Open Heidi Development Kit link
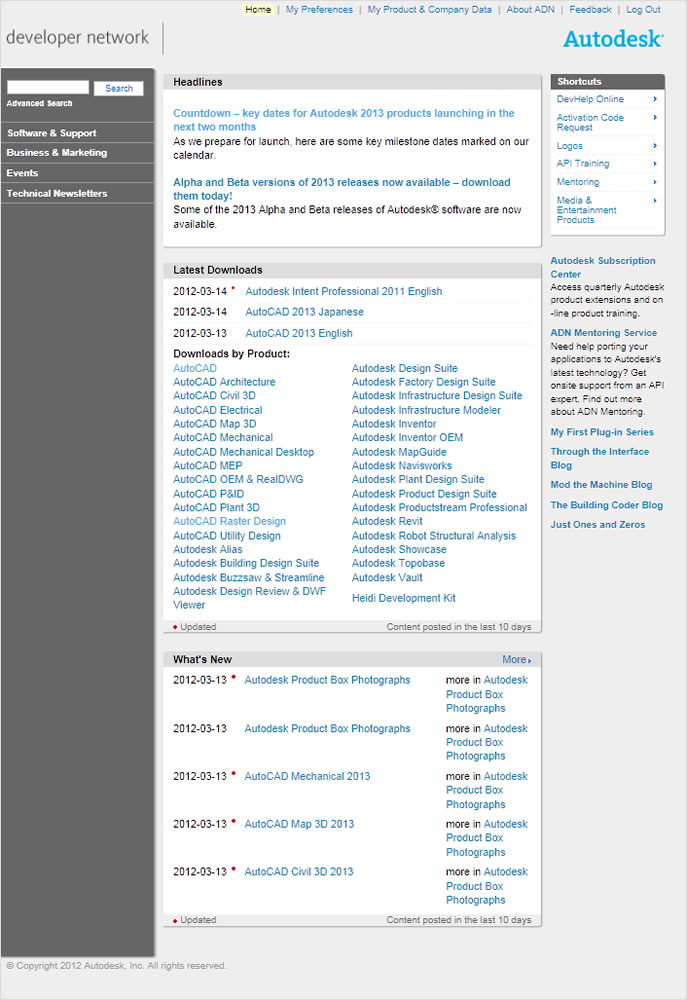This screenshot has width=687, height=1000. point(403,598)
